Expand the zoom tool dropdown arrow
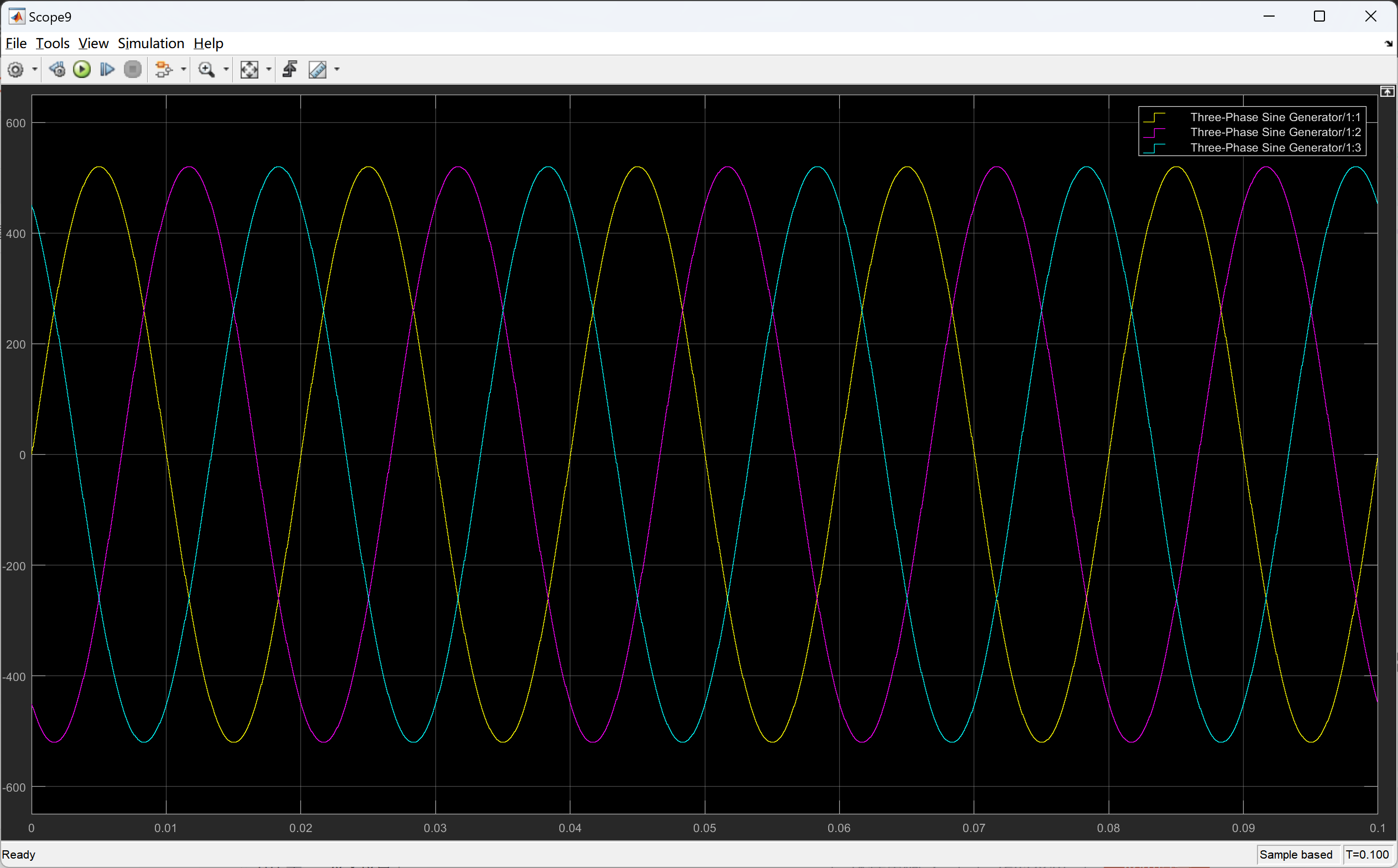The width and height of the screenshot is (1398, 868). (x=226, y=70)
